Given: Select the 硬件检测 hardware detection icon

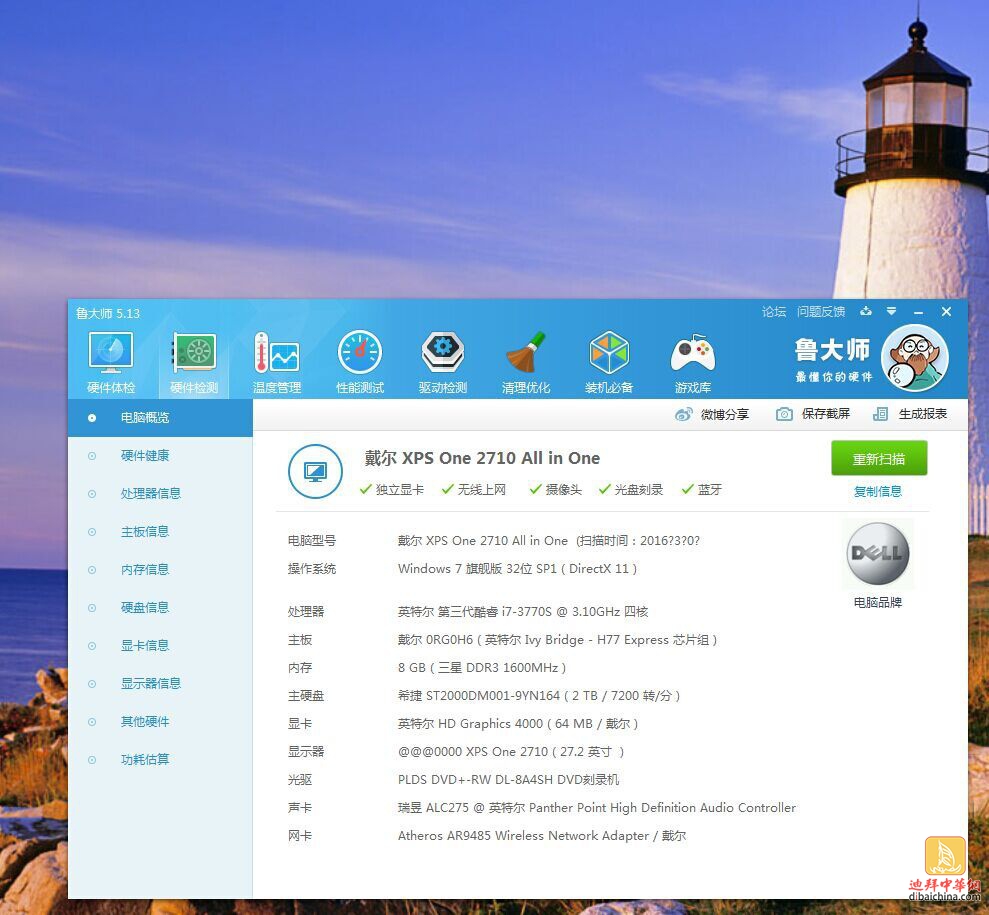Looking at the screenshot, I should tap(194, 363).
